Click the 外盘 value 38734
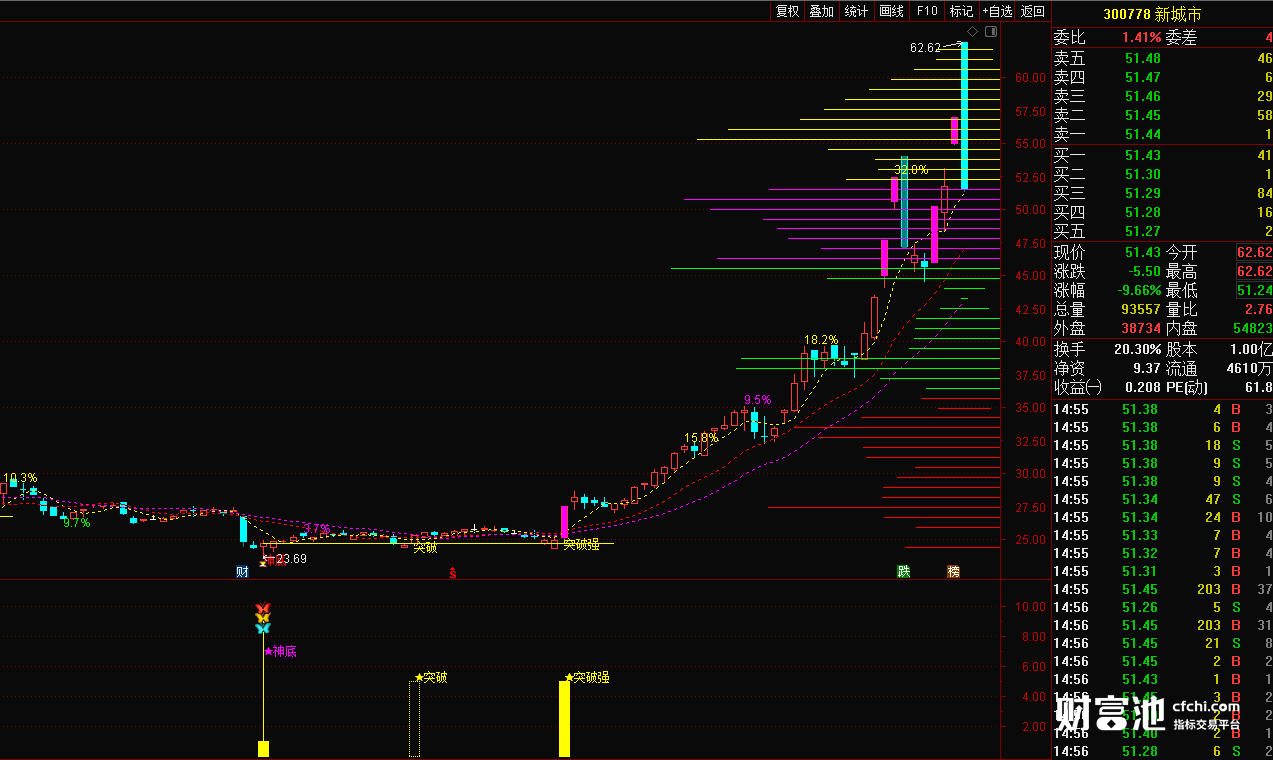The width and height of the screenshot is (1273, 760). point(1141,328)
